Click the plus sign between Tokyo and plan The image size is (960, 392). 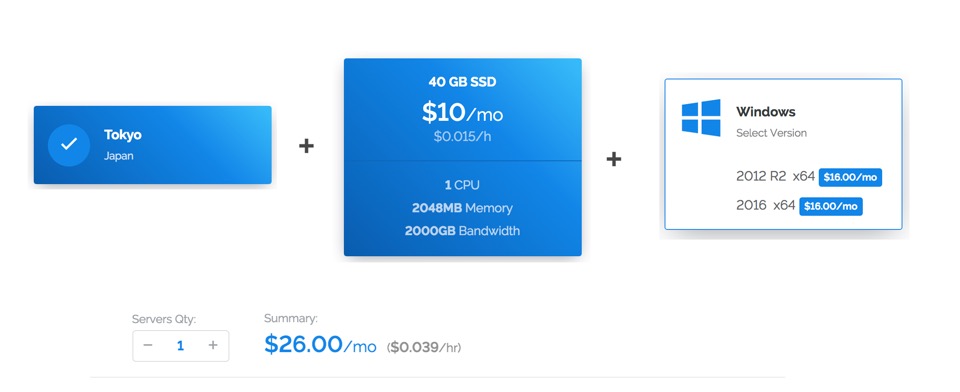pyautogui.click(x=306, y=146)
